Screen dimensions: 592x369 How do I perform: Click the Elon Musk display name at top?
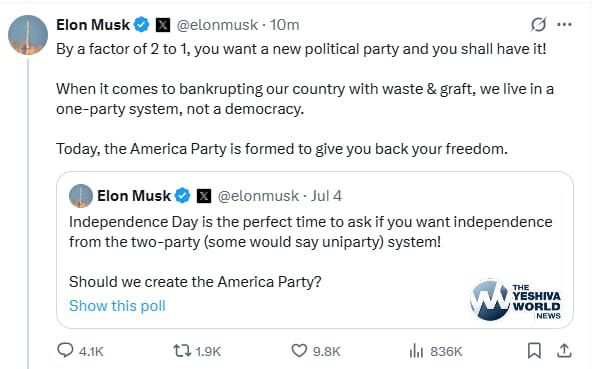93,25
